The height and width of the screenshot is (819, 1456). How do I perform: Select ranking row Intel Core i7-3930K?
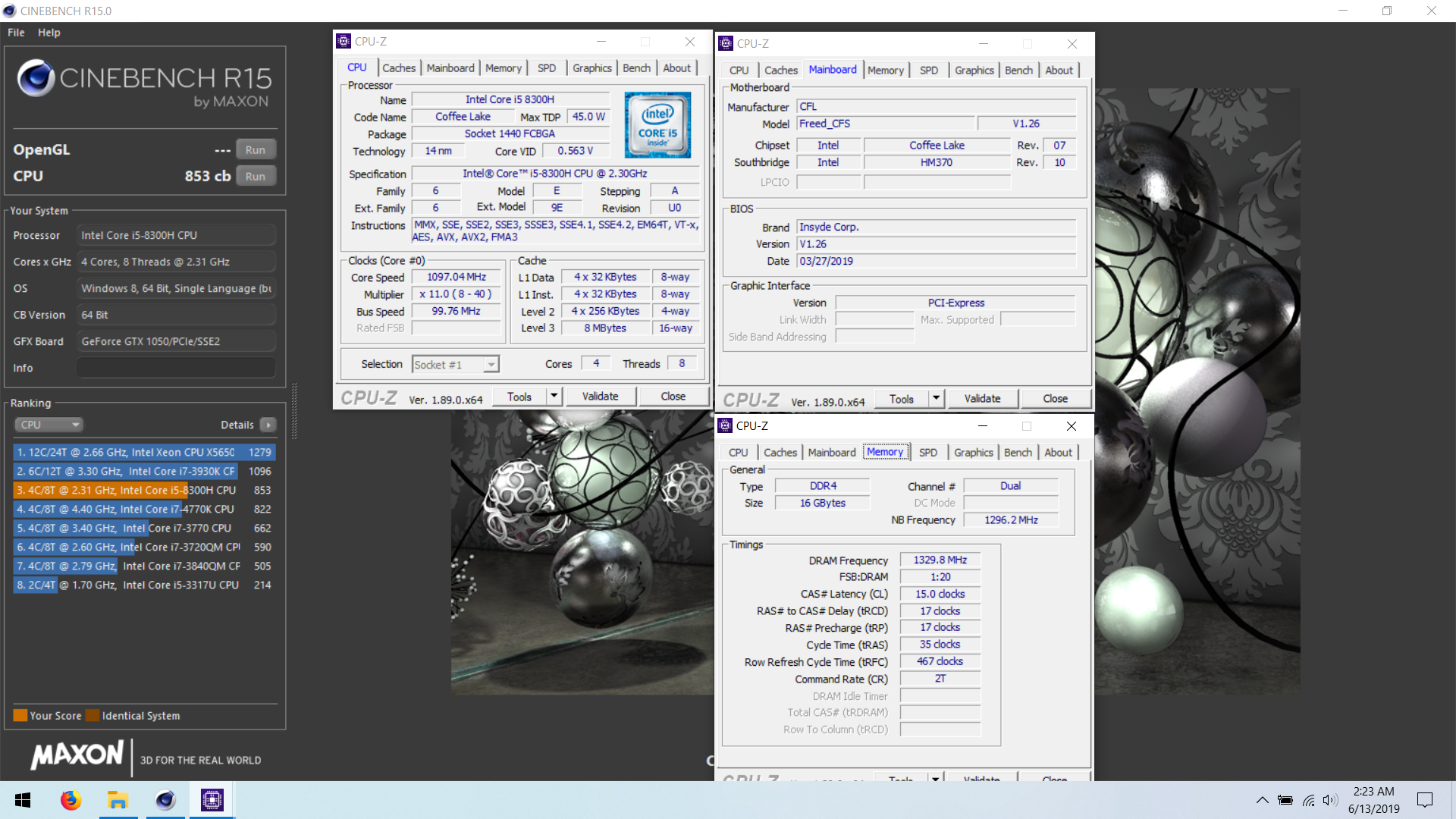pos(144,471)
